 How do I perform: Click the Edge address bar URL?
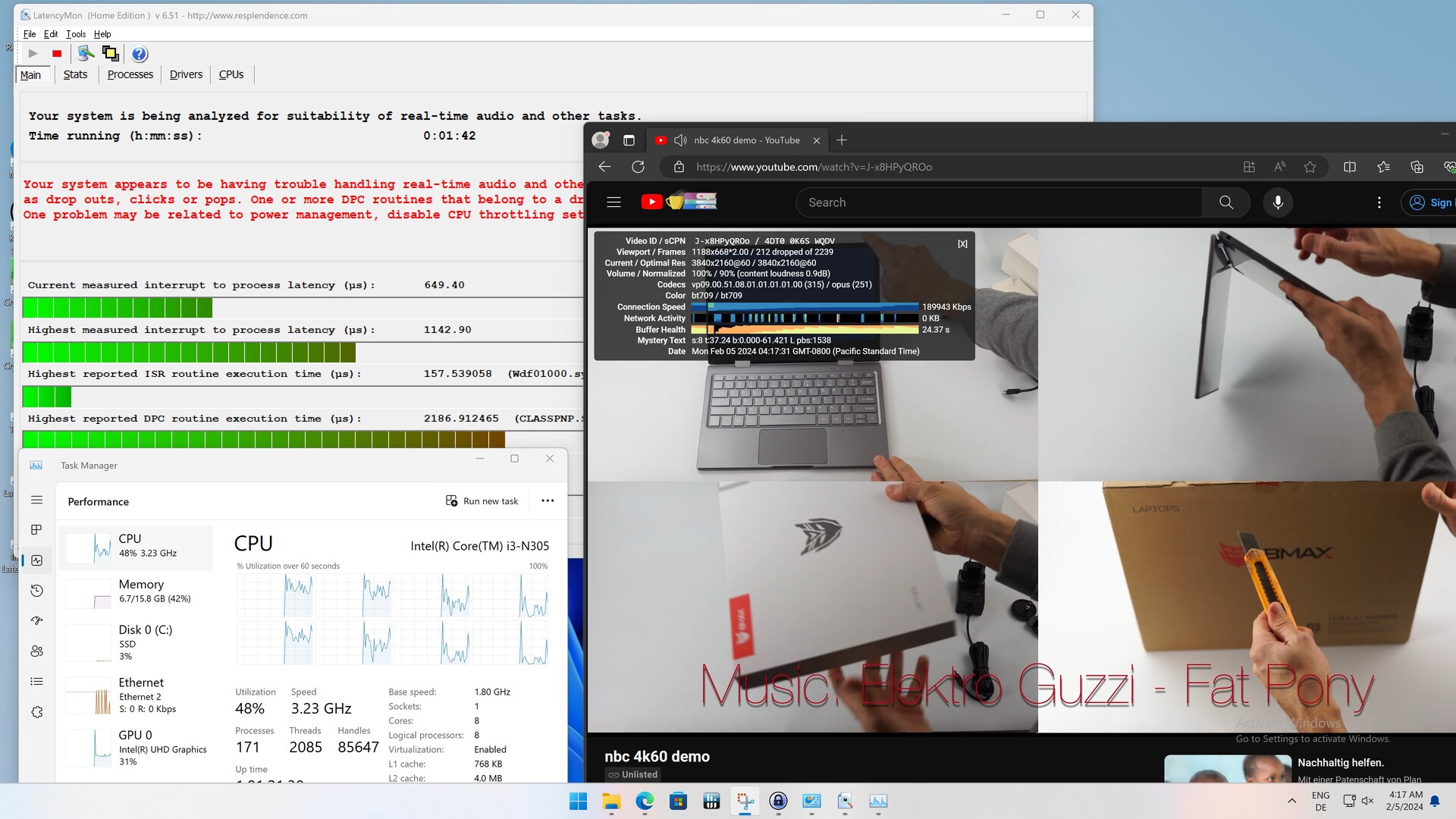pos(814,167)
